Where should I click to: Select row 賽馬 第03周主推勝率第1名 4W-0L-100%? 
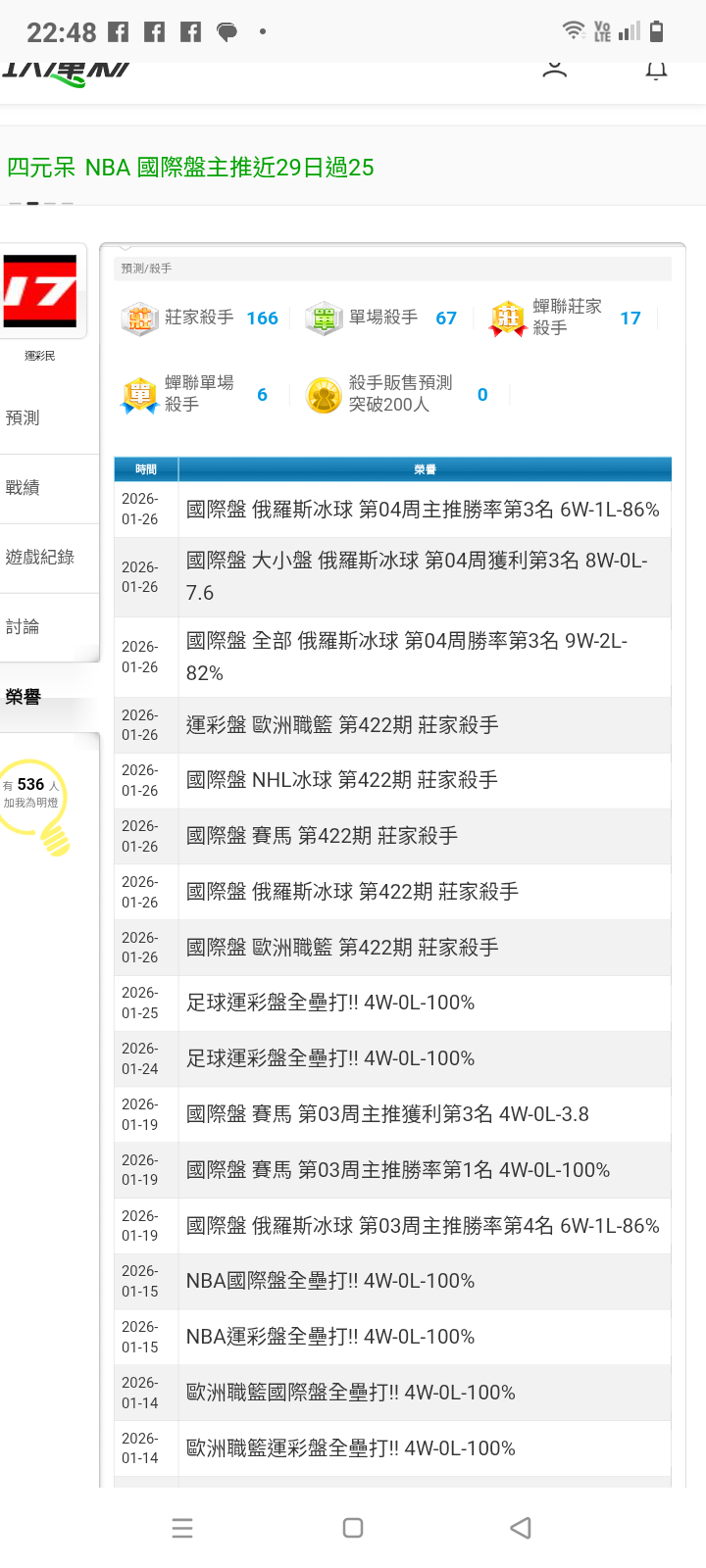point(392,1170)
